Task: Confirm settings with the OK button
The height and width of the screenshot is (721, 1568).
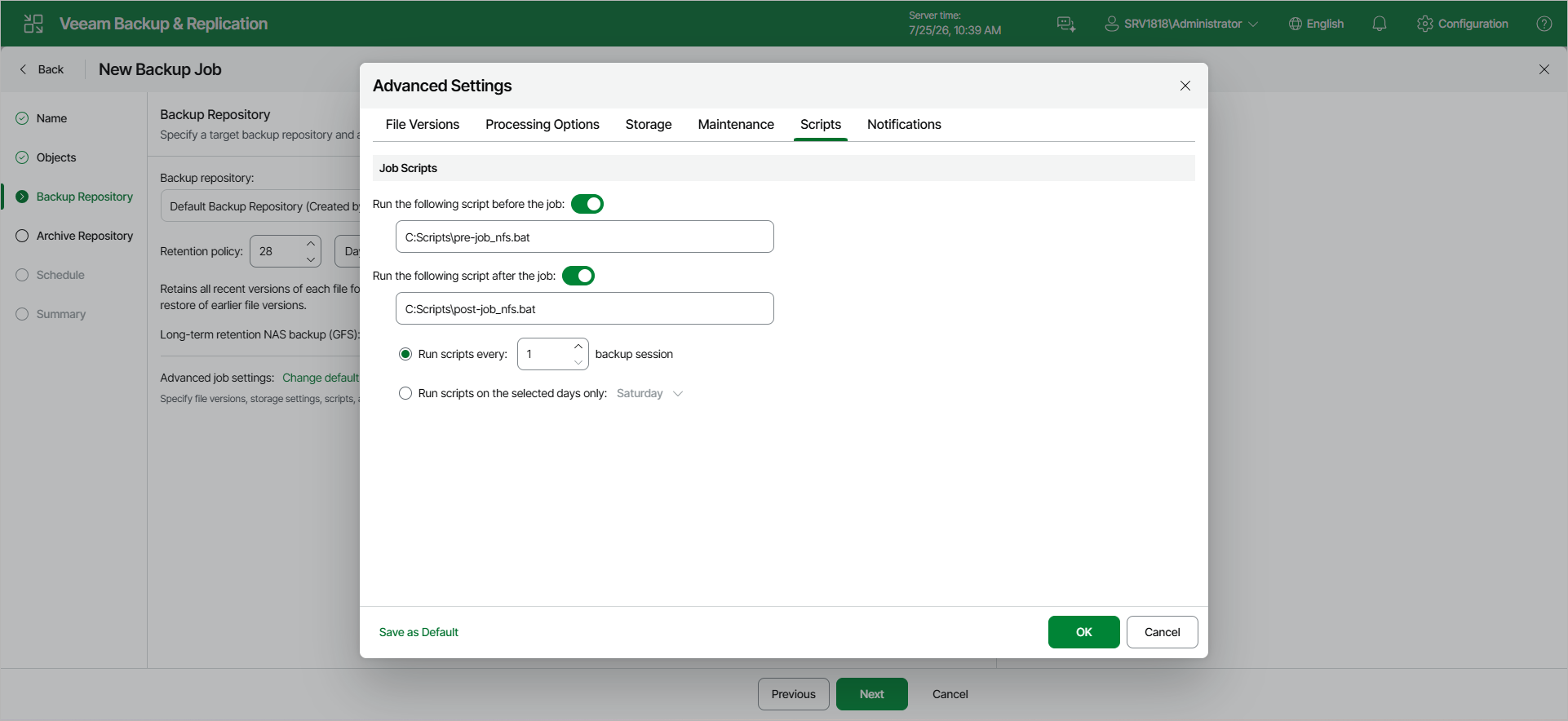Action: click(x=1084, y=632)
